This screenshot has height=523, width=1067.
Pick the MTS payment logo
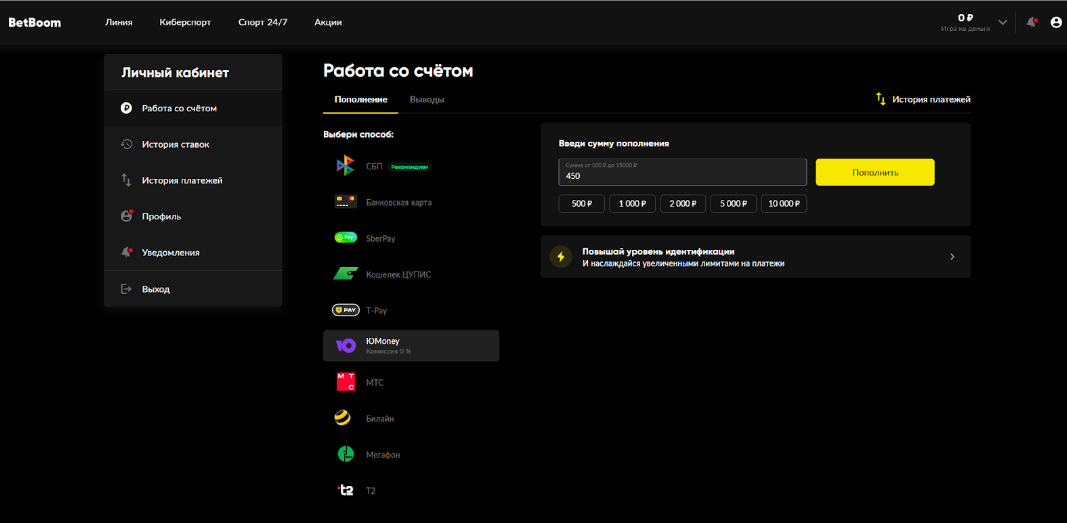click(345, 382)
